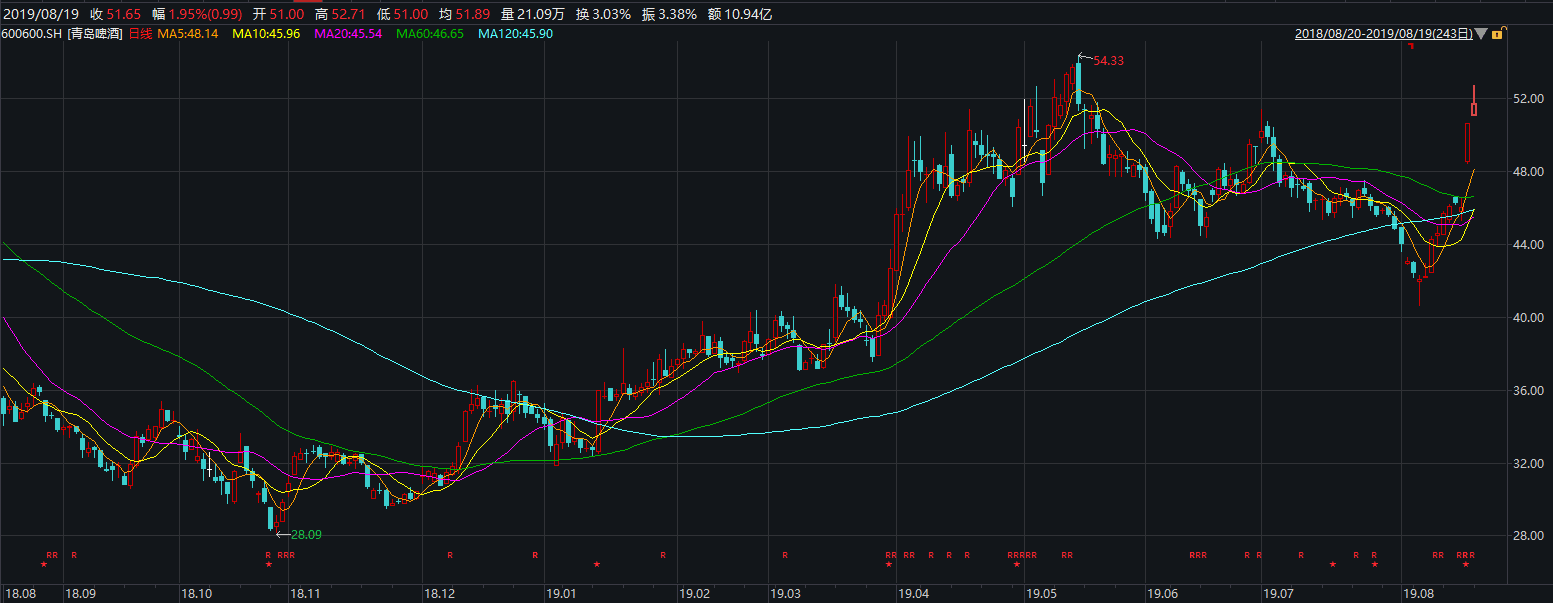Click the red star below 19.08 markers
1553x603 pixels.
(1466, 565)
